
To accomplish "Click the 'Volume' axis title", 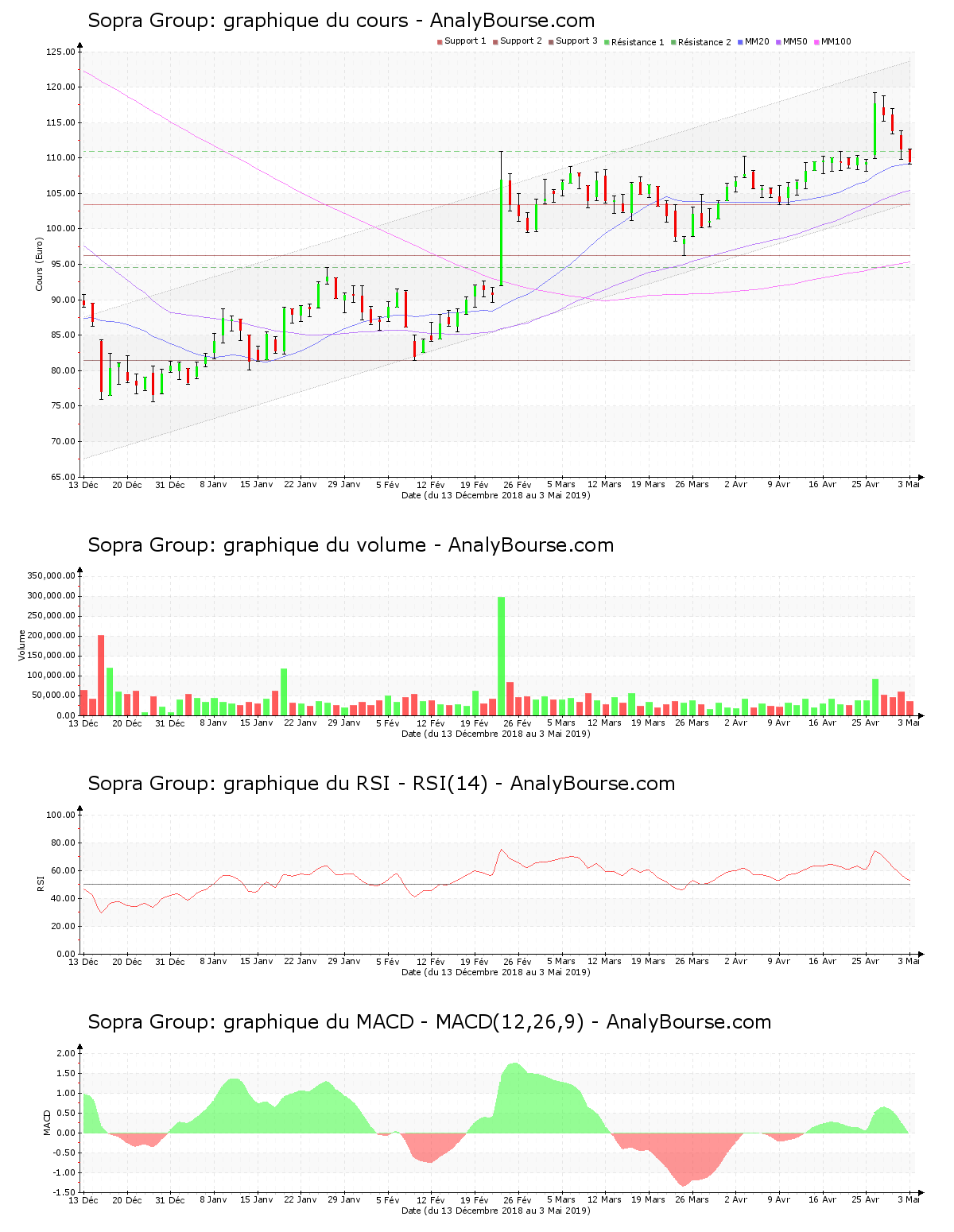I will click(22, 645).
